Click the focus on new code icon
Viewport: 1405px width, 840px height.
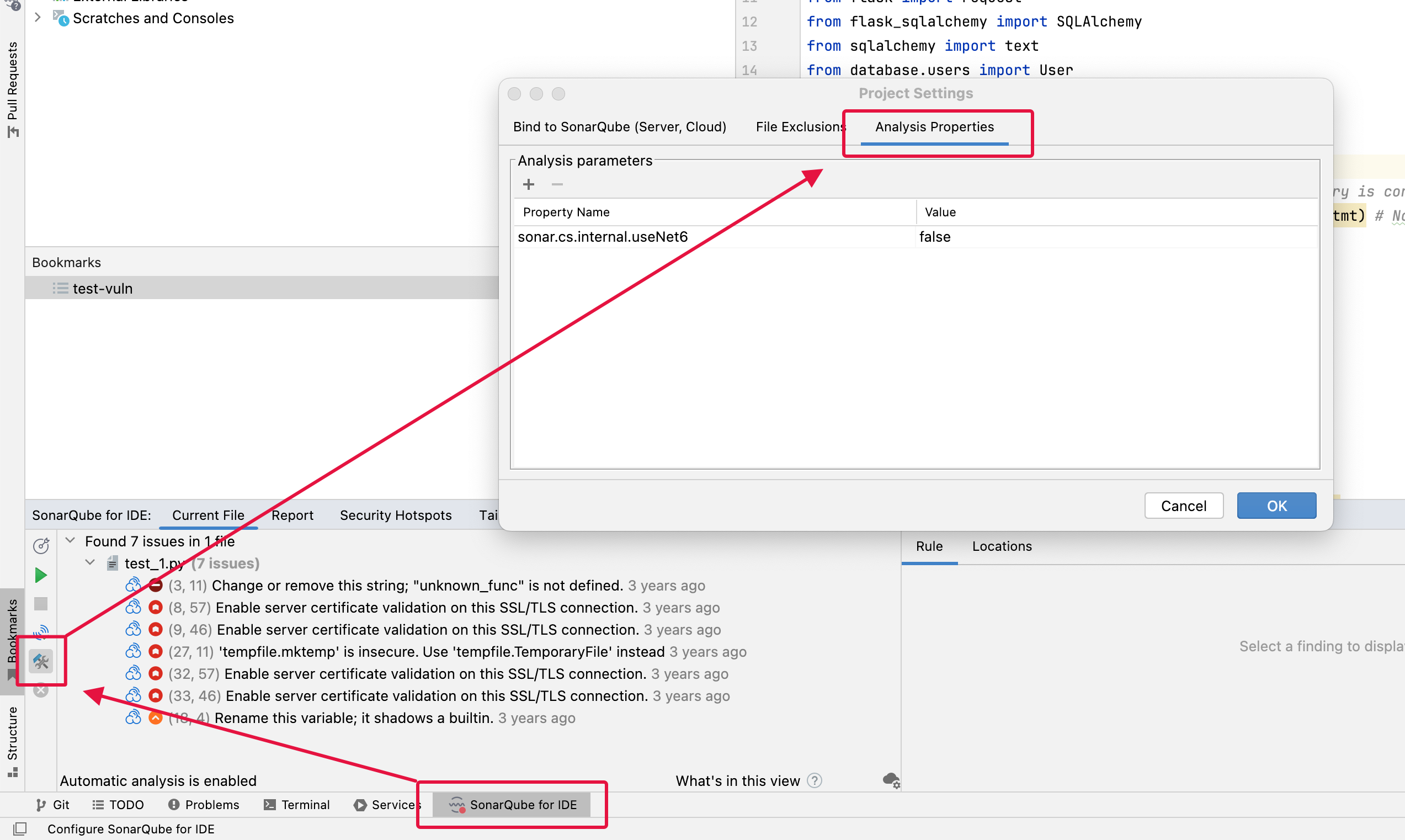click(x=41, y=545)
